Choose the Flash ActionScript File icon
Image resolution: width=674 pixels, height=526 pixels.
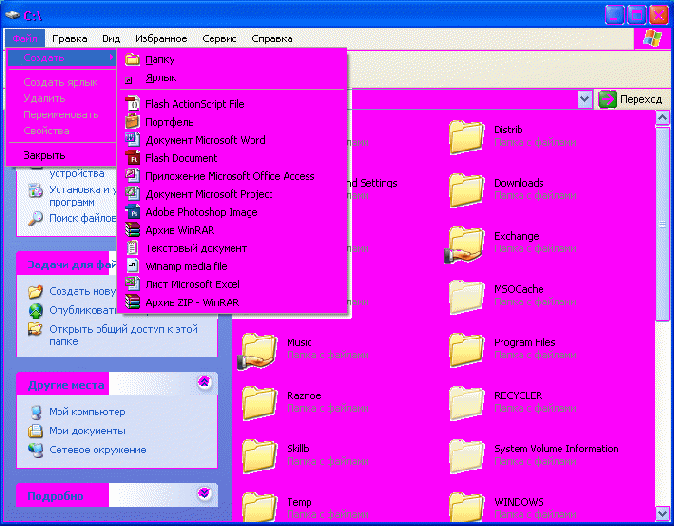132,104
